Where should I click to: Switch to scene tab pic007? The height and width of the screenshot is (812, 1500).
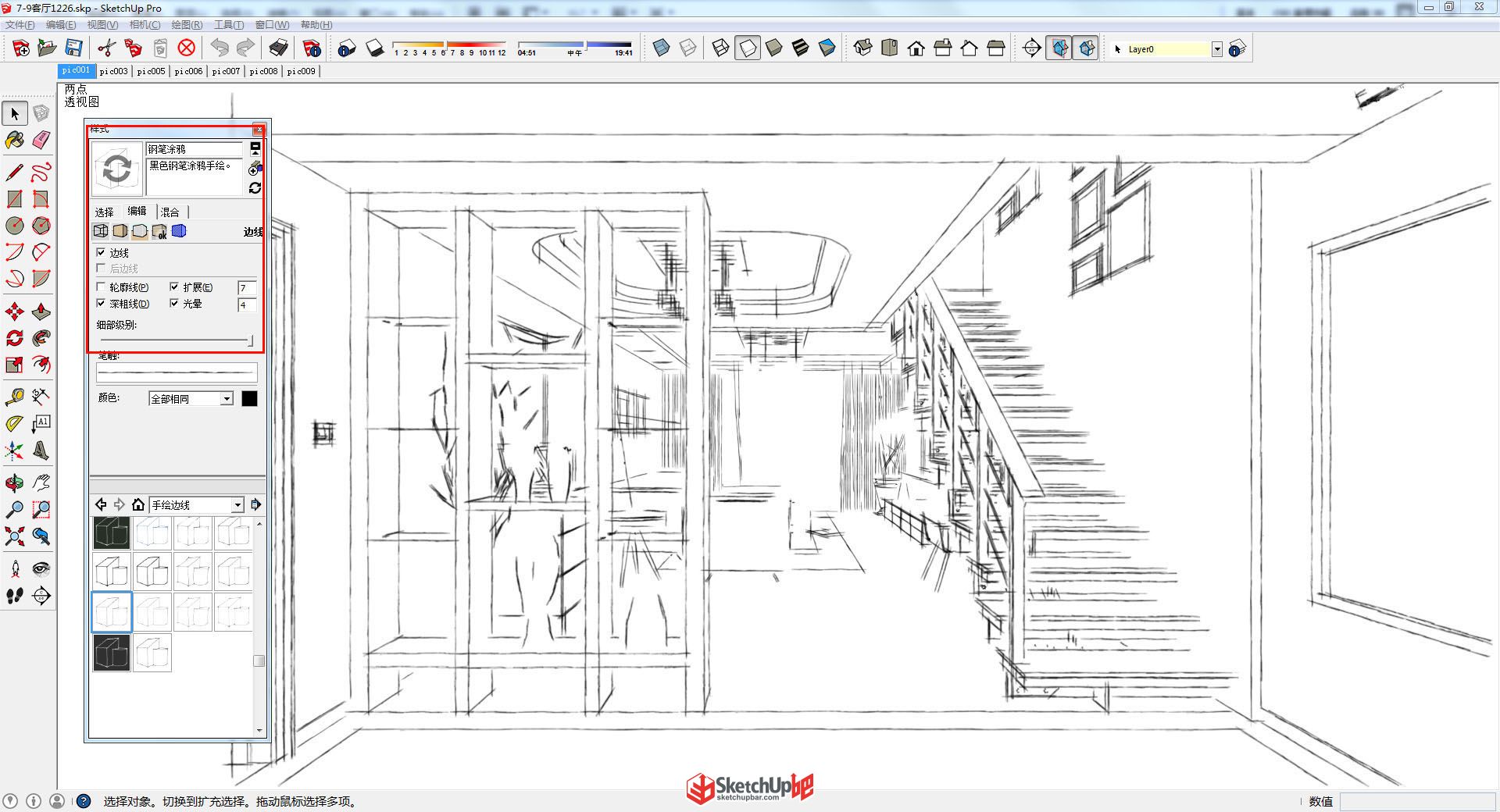tap(226, 71)
